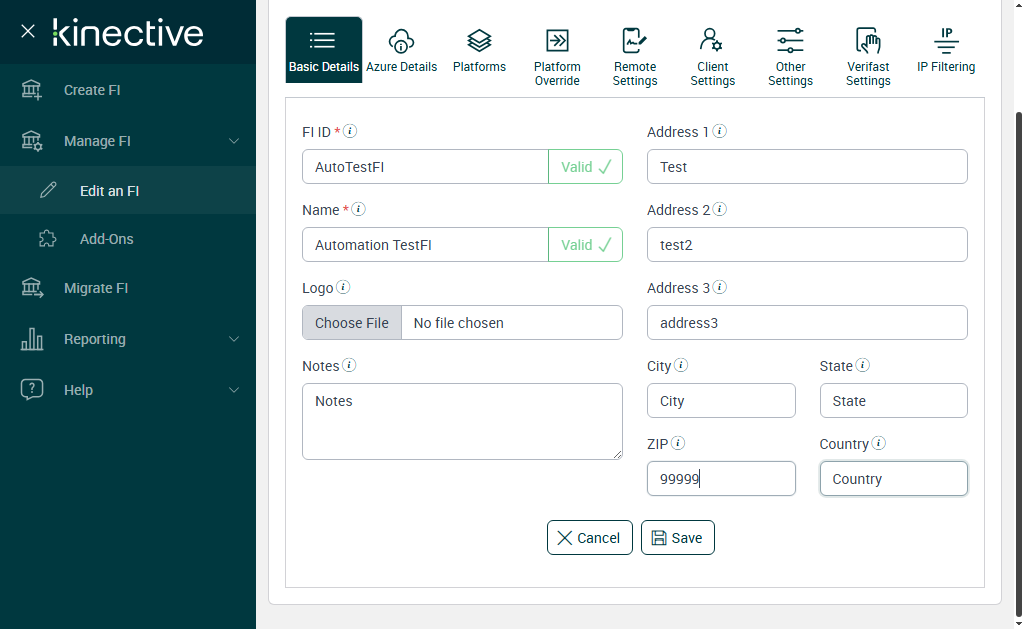Click the Country info icon
This screenshot has height=629, width=1024.
[879, 443]
